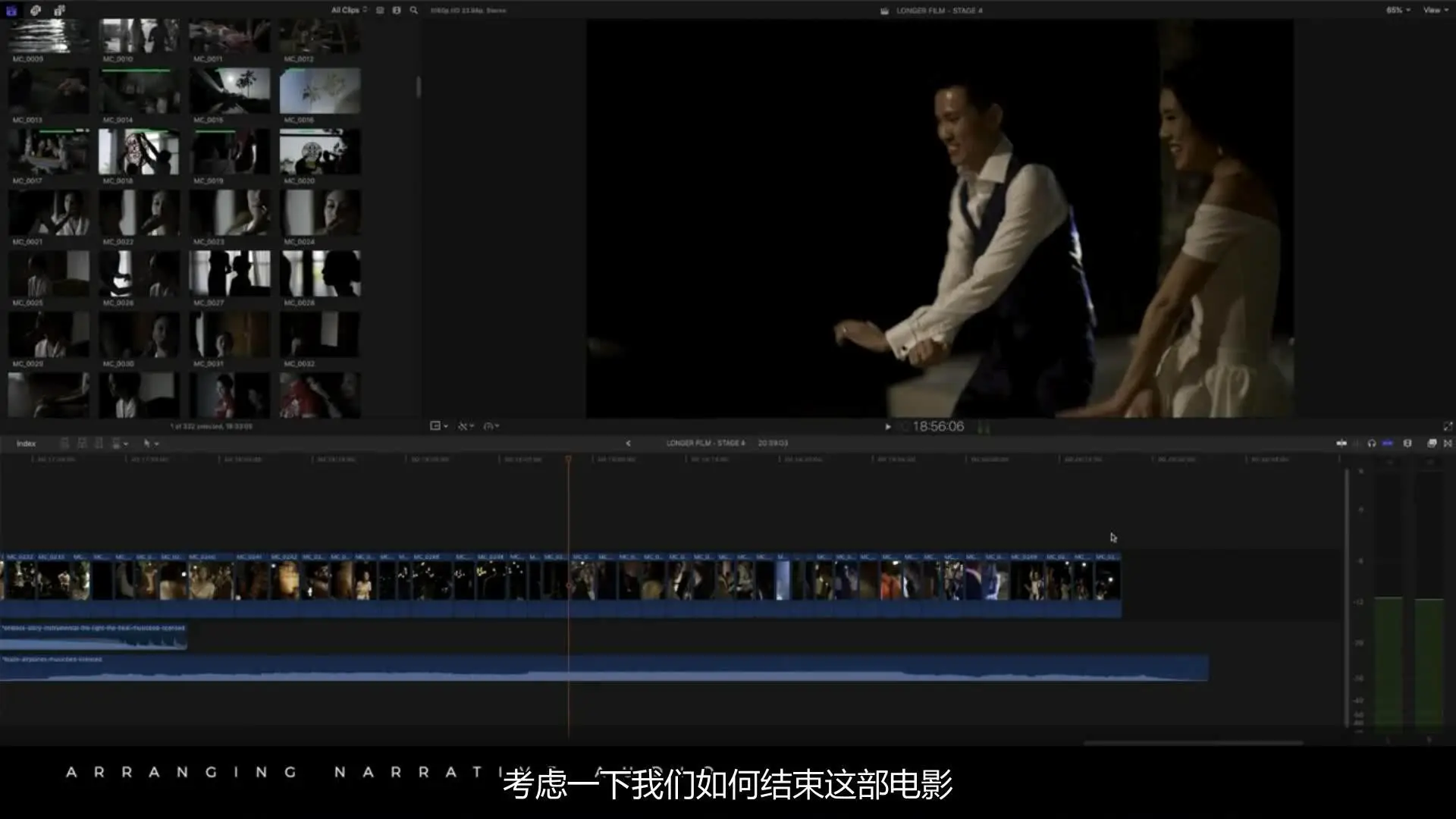
Task: Select browser clip MC_0013 thumbnail
Action: pos(49,91)
